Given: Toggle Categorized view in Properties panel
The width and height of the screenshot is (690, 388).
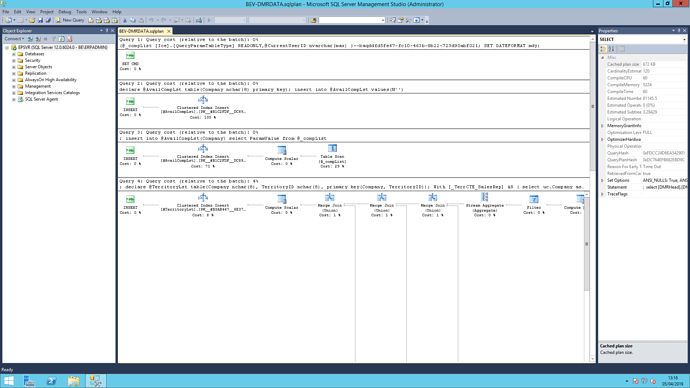Looking at the screenshot, I should tap(603, 49).
